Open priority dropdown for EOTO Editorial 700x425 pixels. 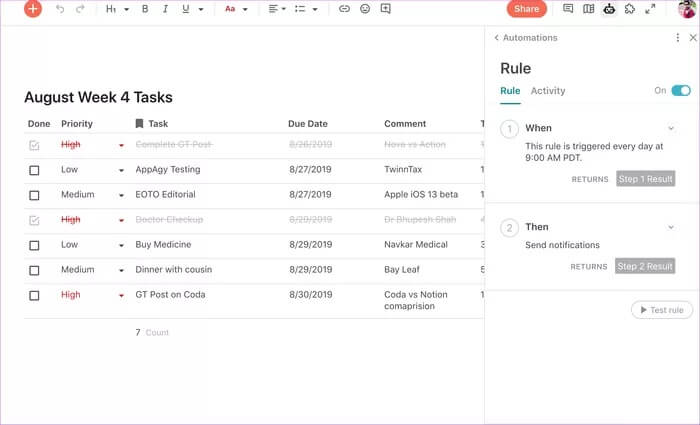[121, 195]
